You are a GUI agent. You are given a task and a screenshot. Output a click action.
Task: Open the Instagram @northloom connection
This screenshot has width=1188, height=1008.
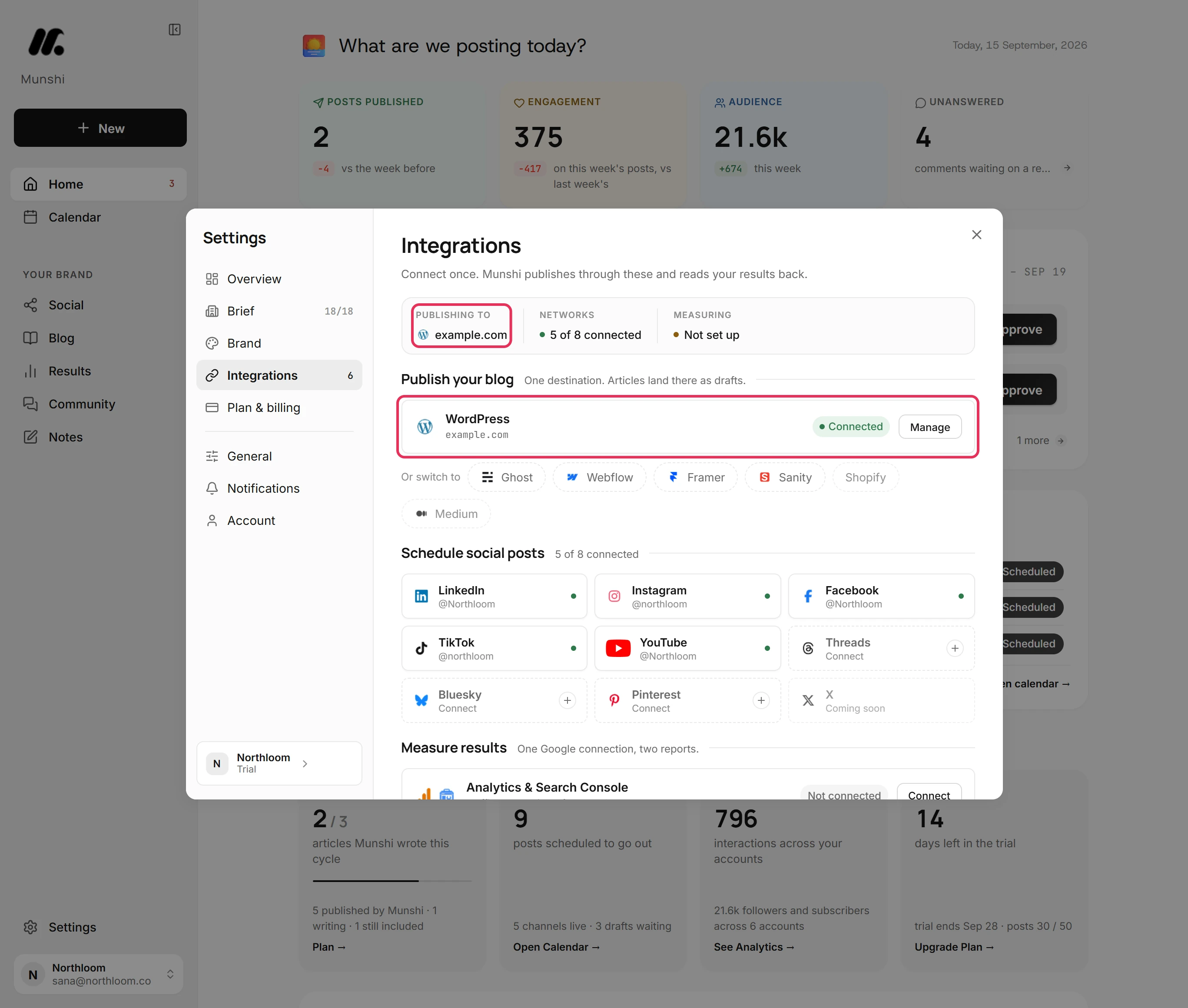[x=687, y=596]
